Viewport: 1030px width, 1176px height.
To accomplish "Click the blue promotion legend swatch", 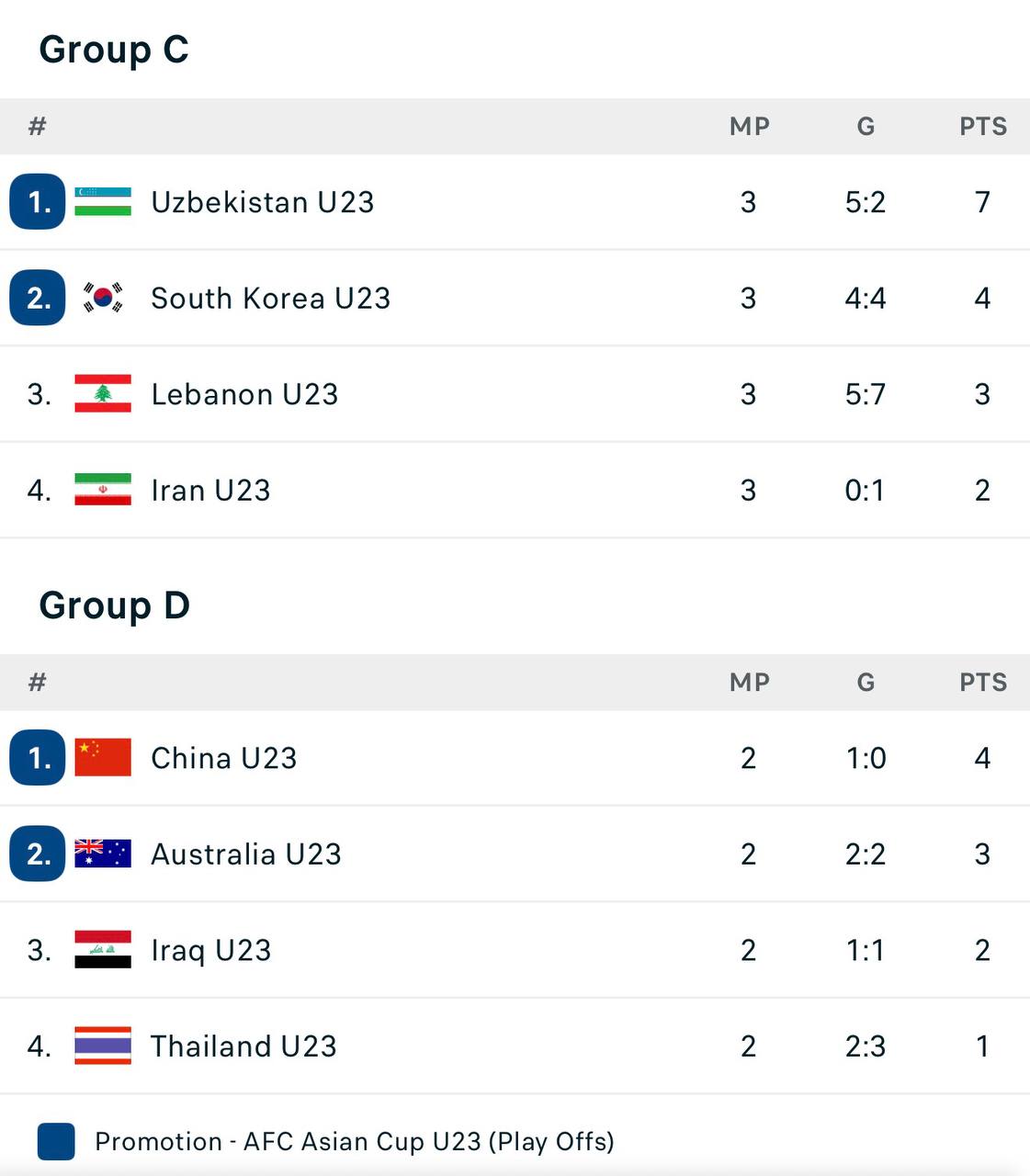I will [x=56, y=1141].
